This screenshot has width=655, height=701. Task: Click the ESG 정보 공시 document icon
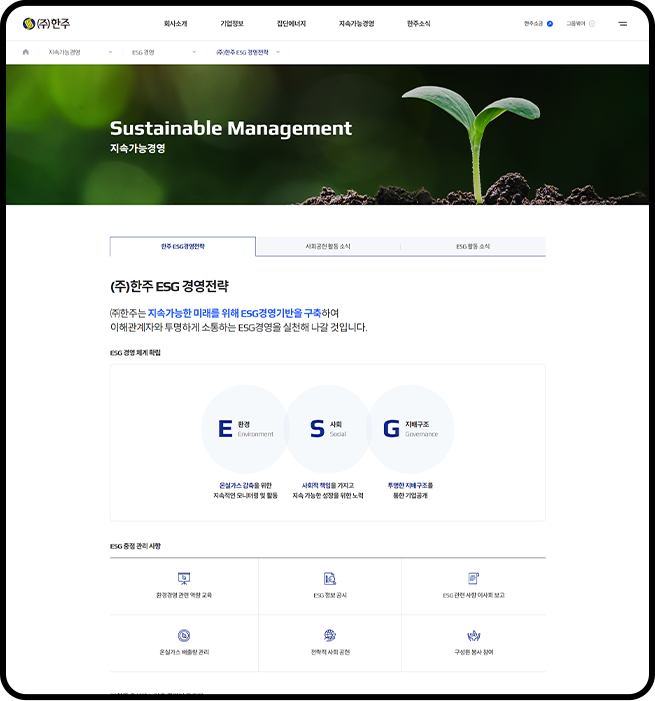(x=330, y=578)
